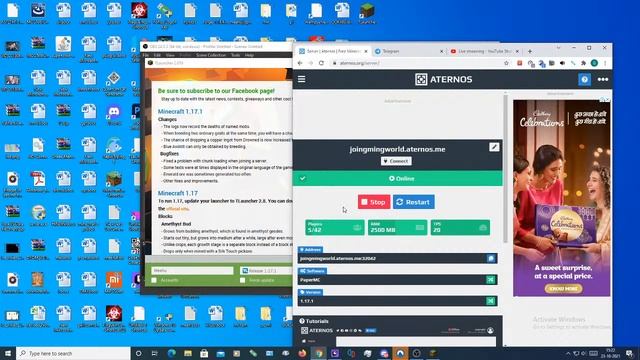Screen dimensions: 640x360
Task: Open Microsoft Store from the taskbar
Action: [204, 353]
